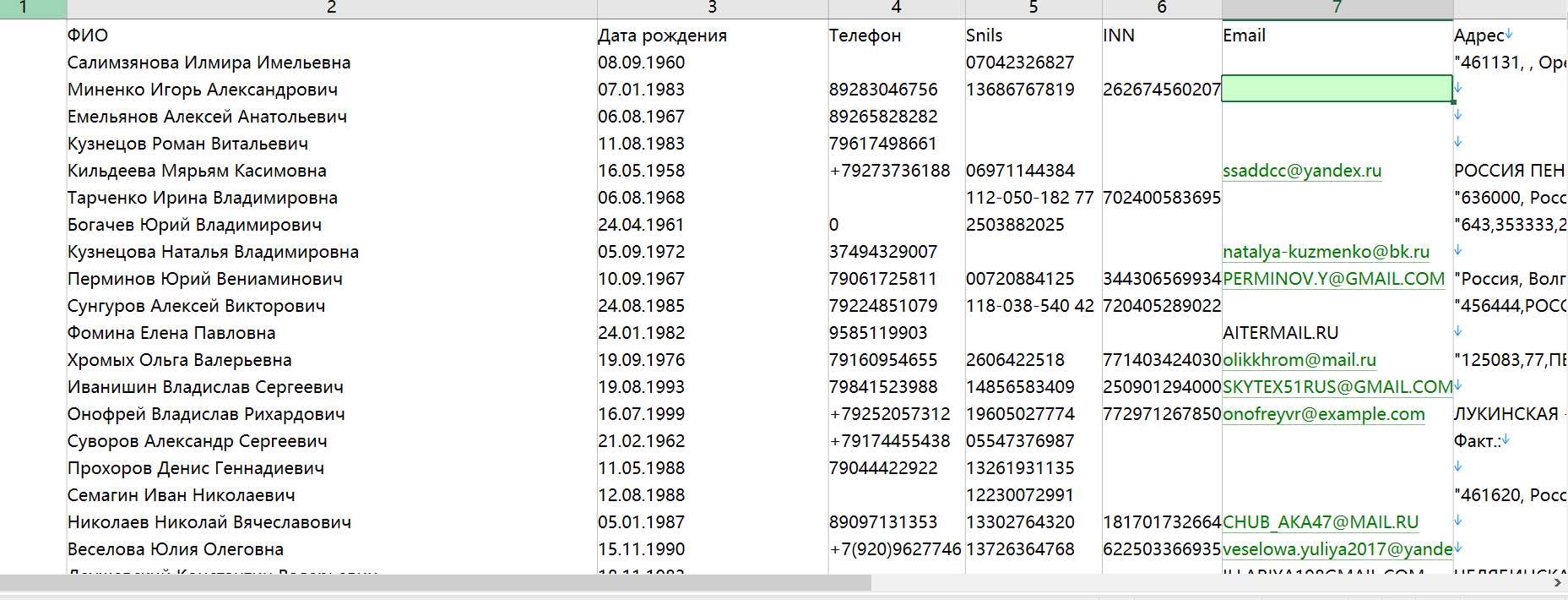Click the selected empty Email cell
Image resolution: width=1568 pixels, height=600 pixels.
tap(1337, 89)
